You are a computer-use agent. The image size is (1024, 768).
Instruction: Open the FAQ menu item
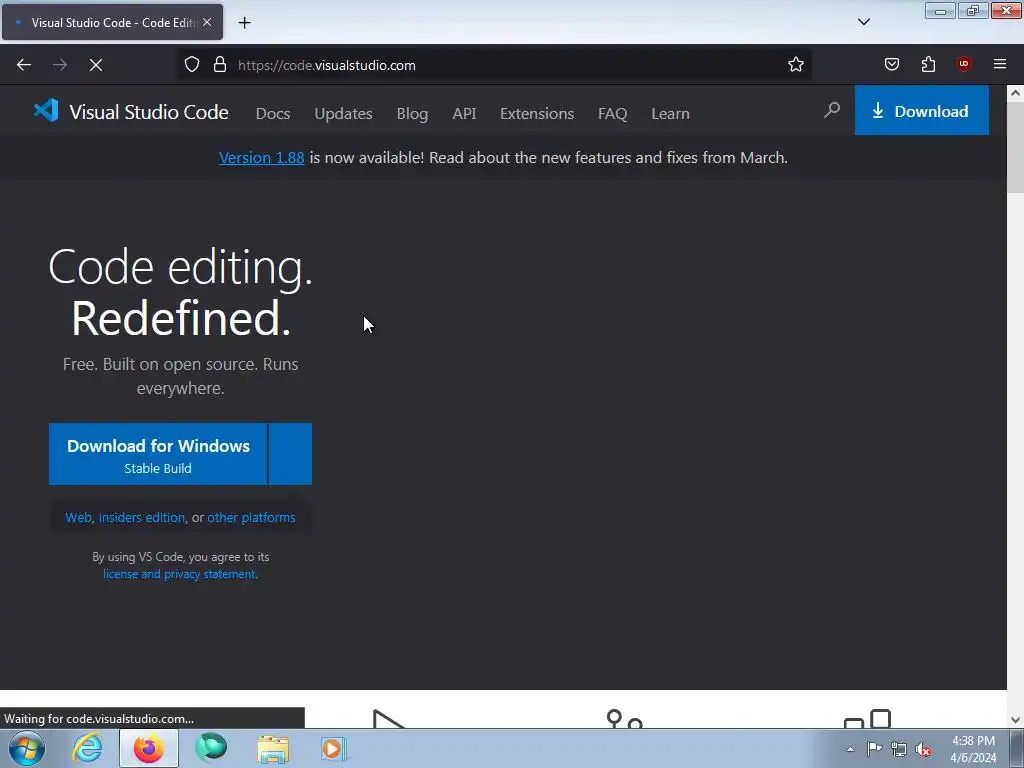click(x=613, y=114)
